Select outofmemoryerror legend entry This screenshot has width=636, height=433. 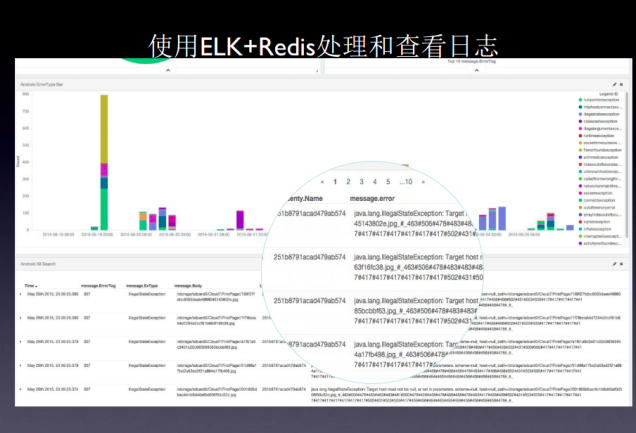(x=599, y=208)
